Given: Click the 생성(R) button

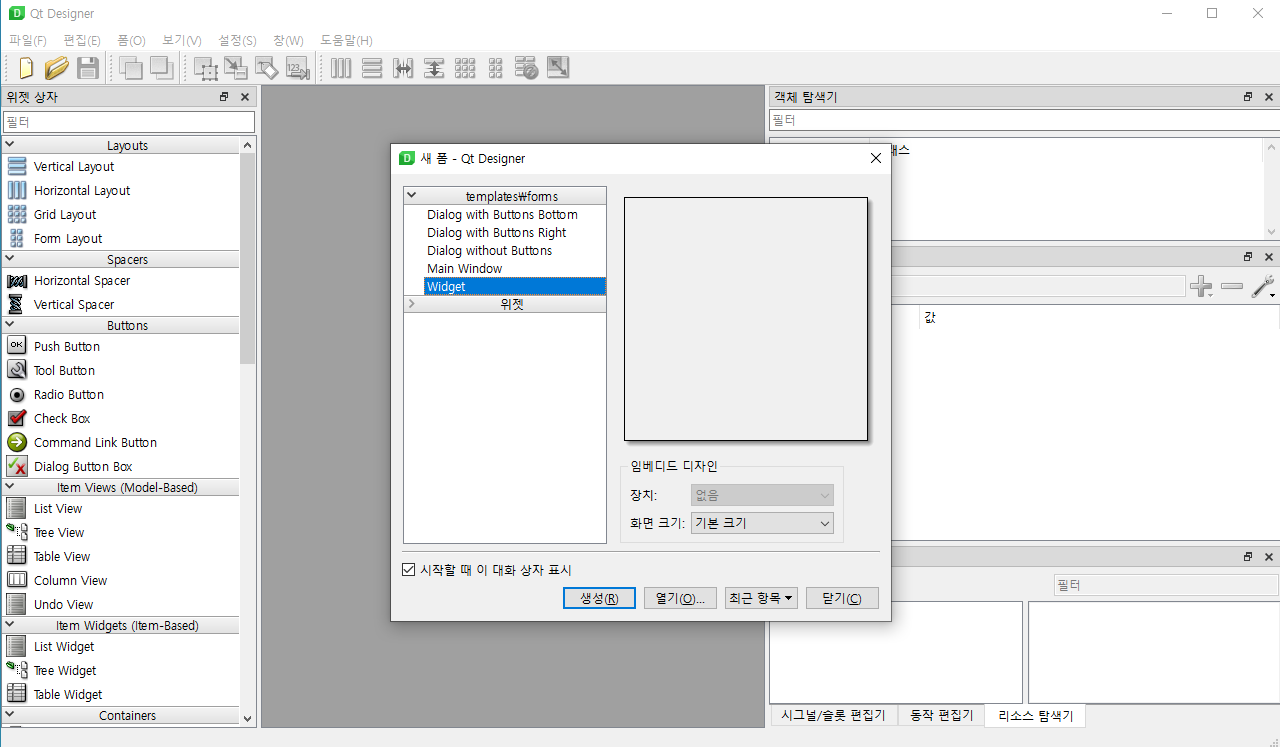Looking at the screenshot, I should click(x=599, y=598).
